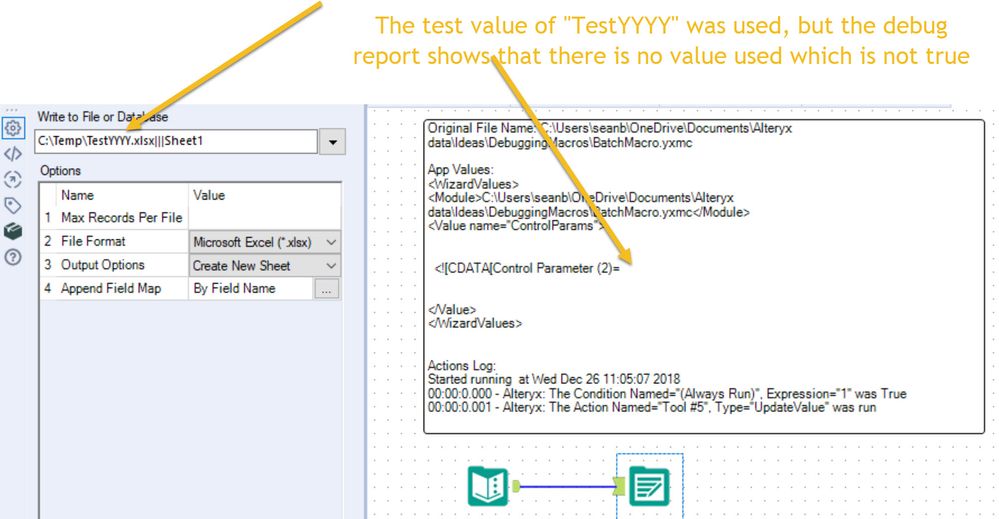Viewport: 999px width, 519px height.
Task: Click the Write to File or Database label
Action: point(103,117)
